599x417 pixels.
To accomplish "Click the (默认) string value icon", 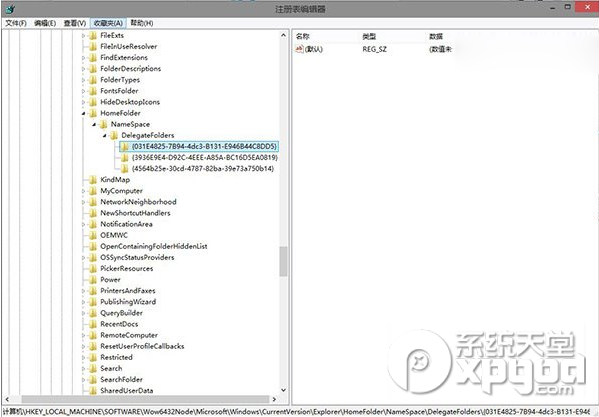I will (x=299, y=49).
